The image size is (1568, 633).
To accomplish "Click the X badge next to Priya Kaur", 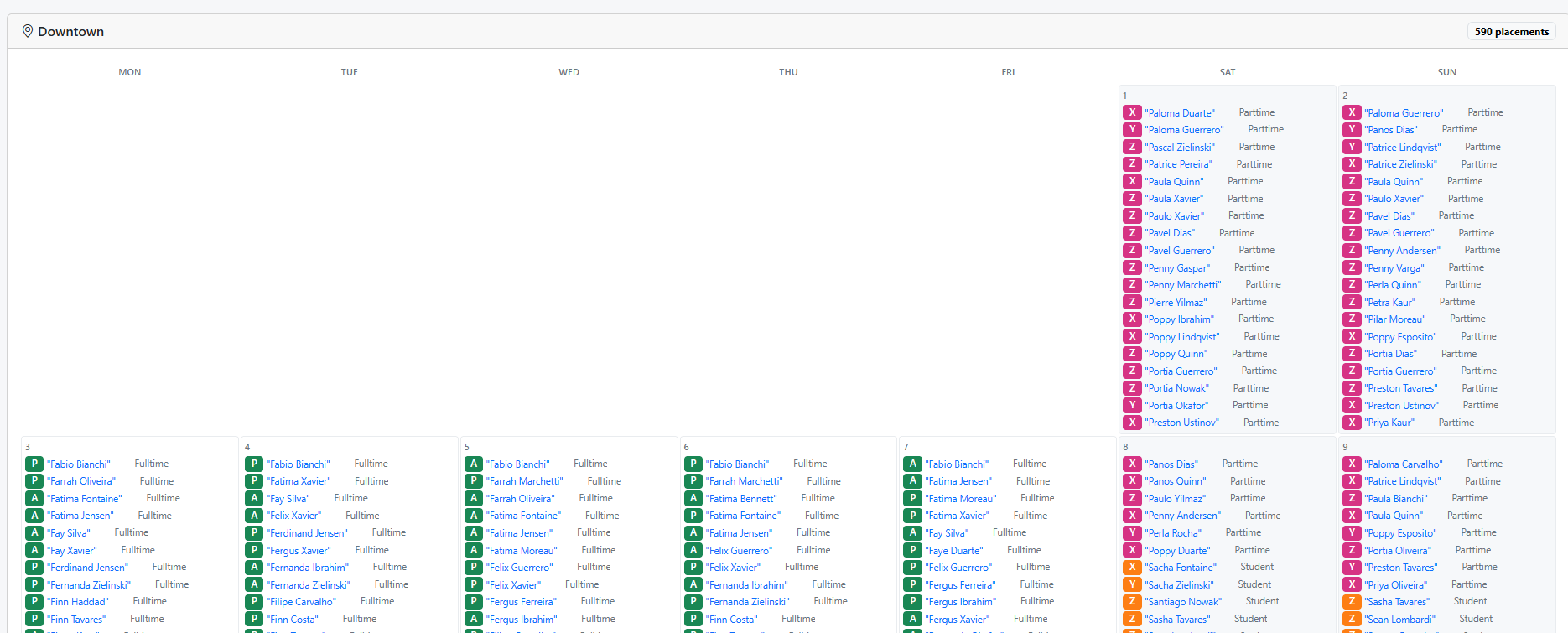I will tap(1352, 423).
